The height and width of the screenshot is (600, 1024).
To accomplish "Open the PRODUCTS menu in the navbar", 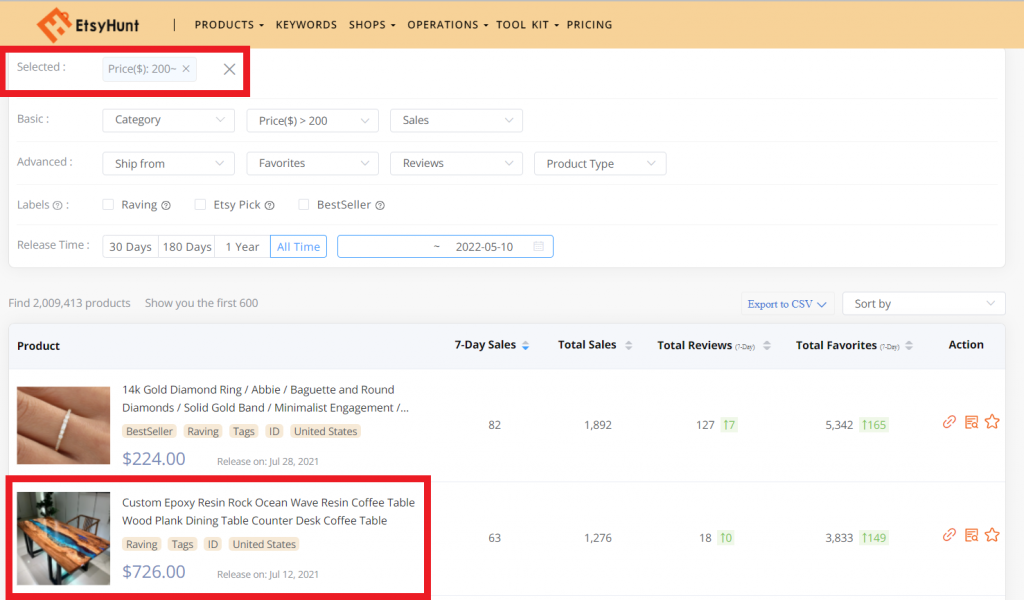I will (229, 25).
